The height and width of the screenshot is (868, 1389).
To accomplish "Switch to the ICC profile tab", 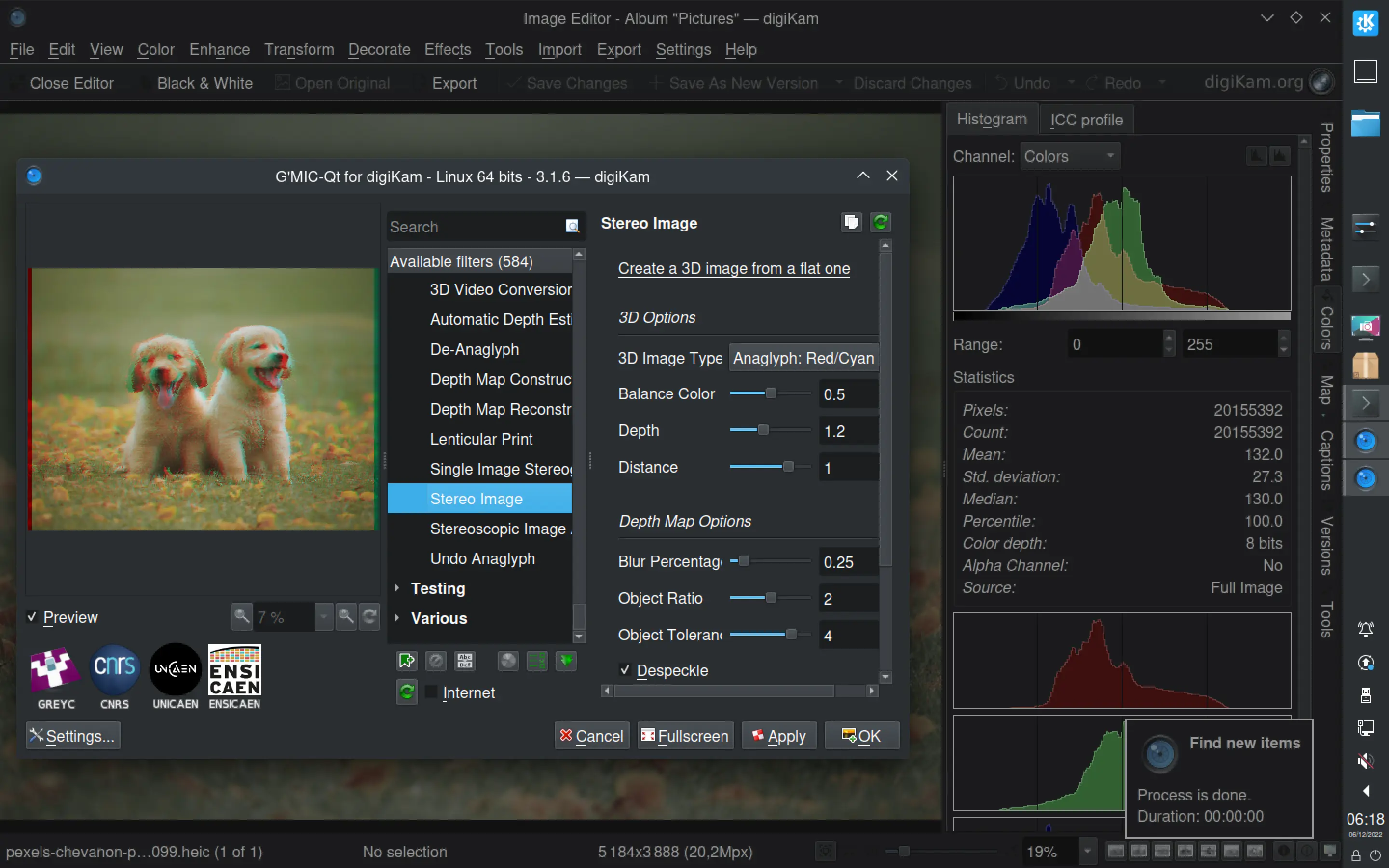I will coord(1085,119).
